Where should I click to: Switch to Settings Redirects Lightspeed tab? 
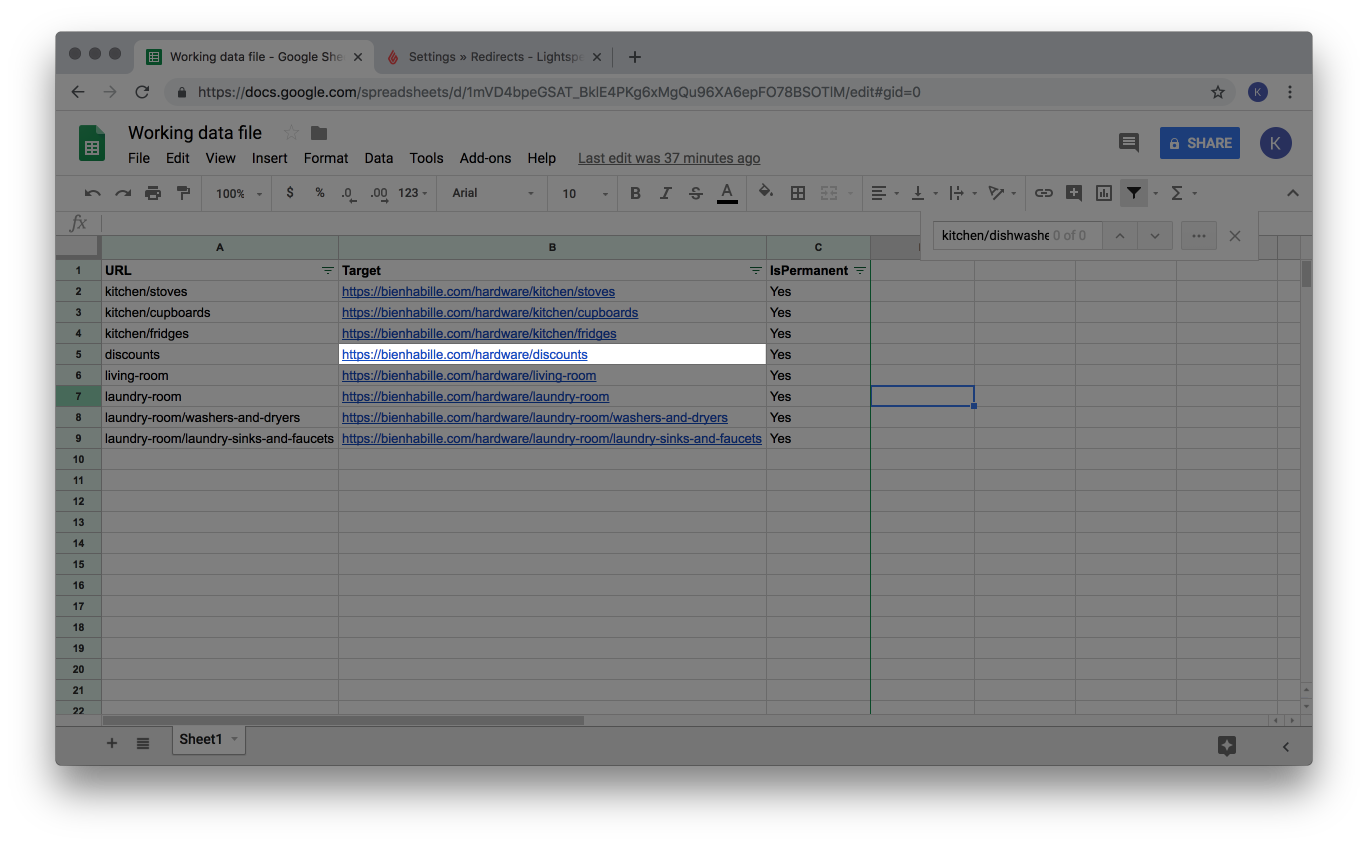(x=495, y=57)
